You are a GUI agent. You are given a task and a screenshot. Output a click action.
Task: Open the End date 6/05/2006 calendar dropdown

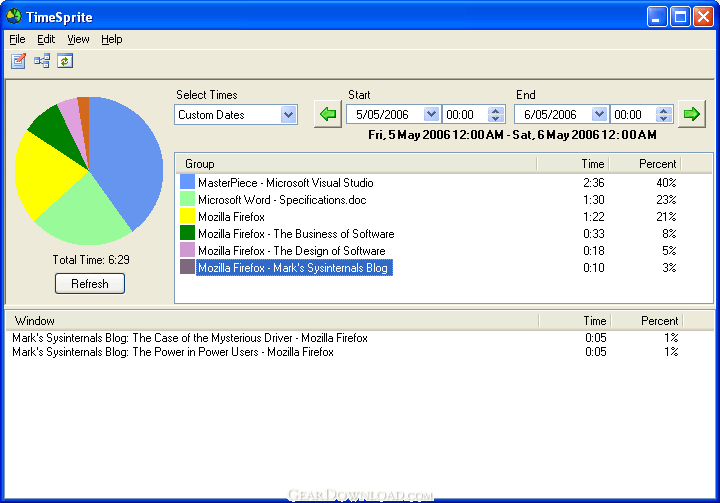[x=599, y=114]
